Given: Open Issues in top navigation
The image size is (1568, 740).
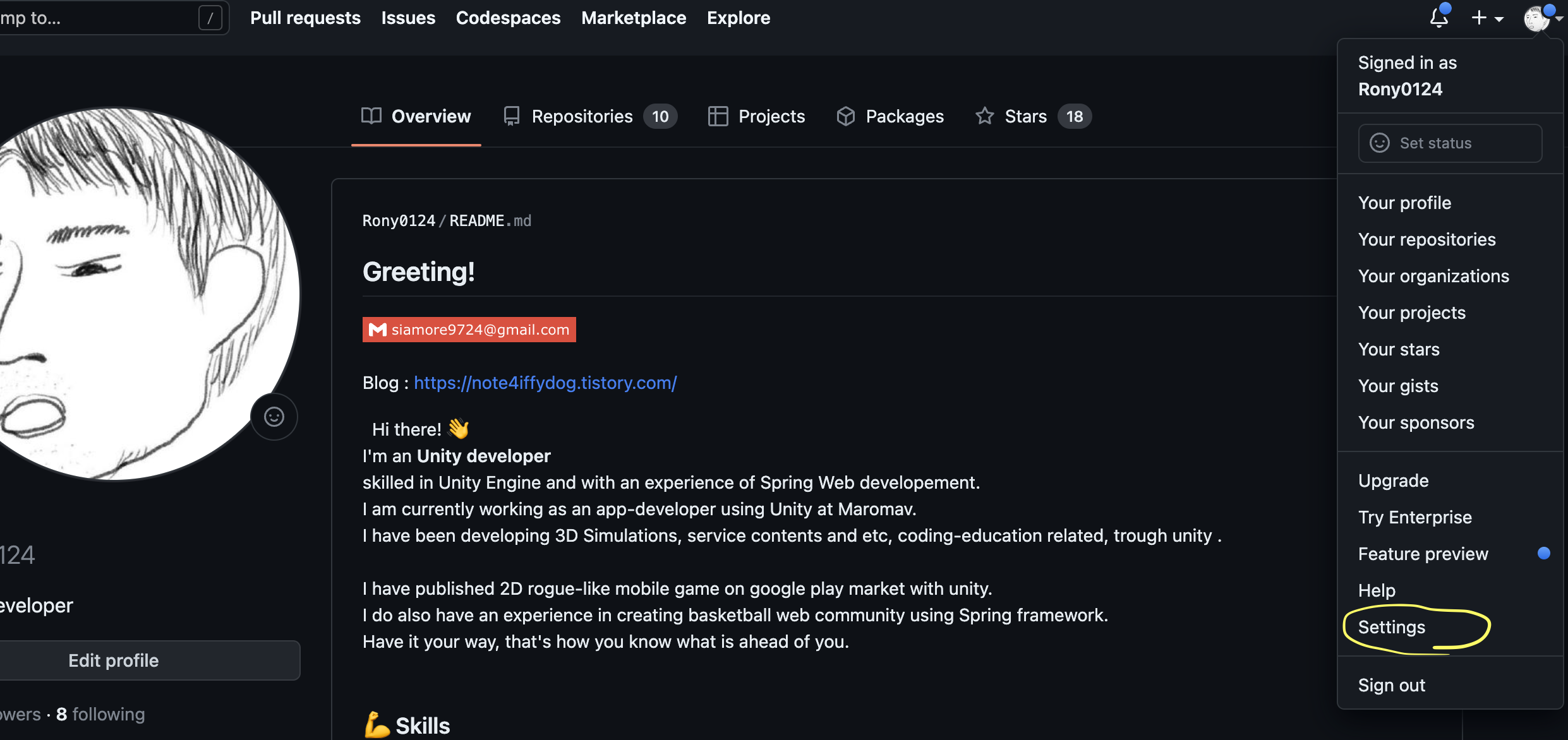Looking at the screenshot, I should point(408,18).
